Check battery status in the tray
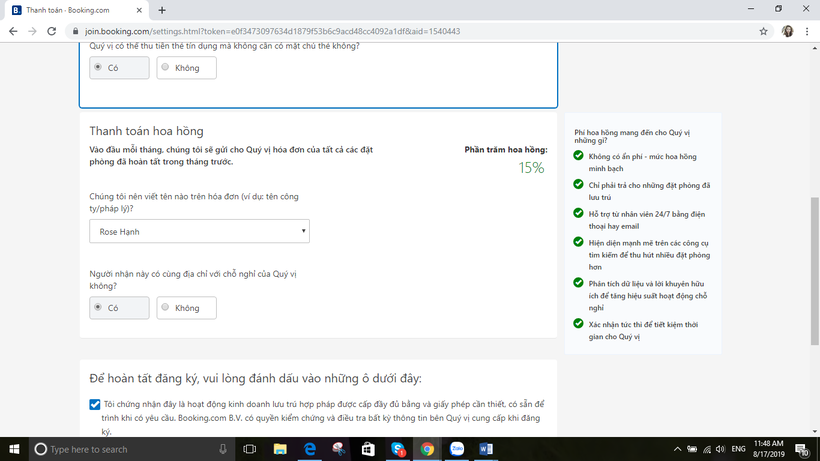Screen dimensions: 820x461 pyautogui.click(x=692, y=449)
